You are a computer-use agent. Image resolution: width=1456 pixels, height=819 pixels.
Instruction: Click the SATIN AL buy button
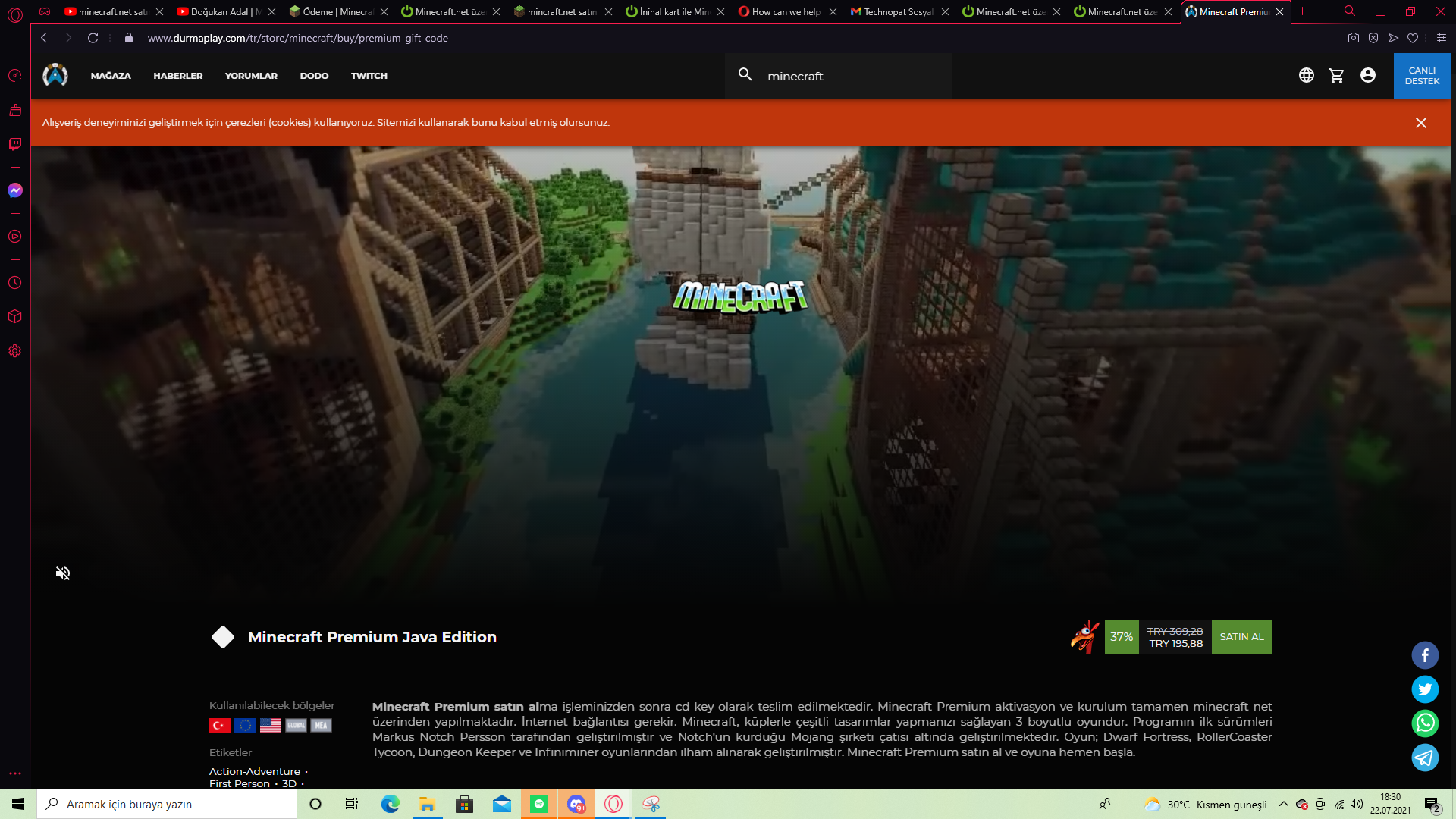[1241, 637]
